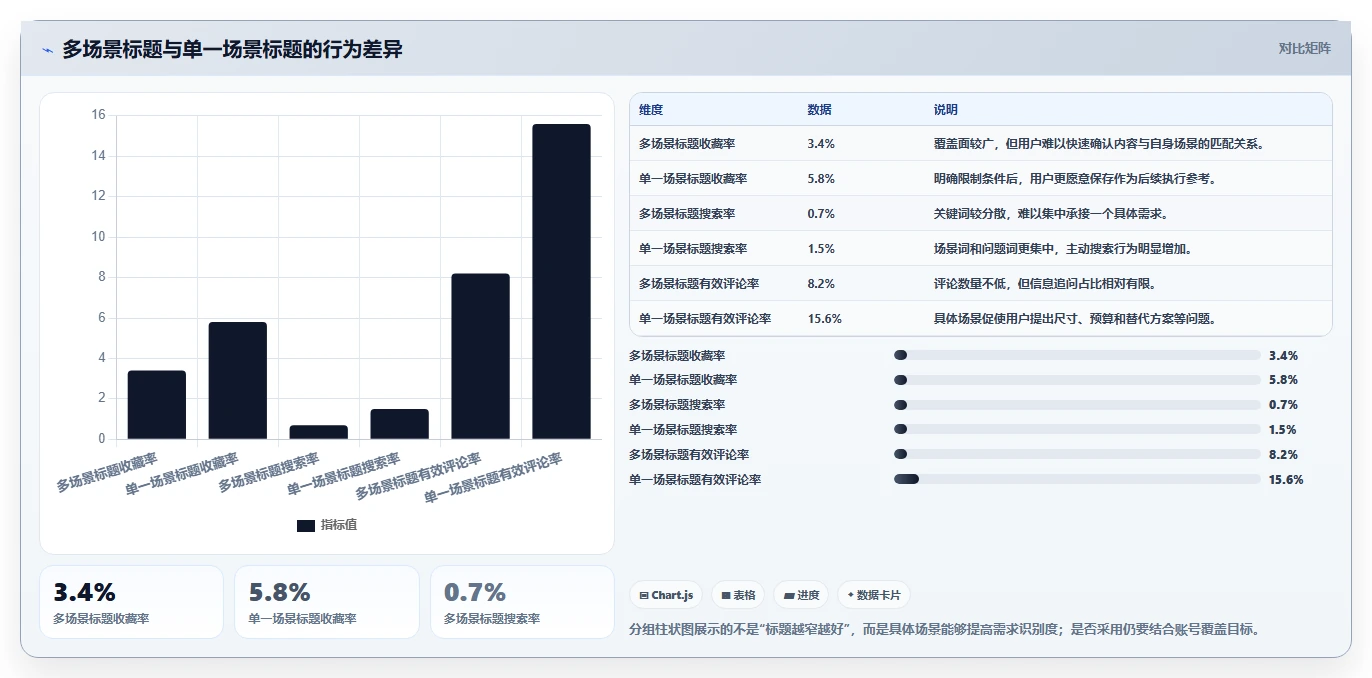The width and height of the screenshot is (1372, 678).
Task: Click the 多场景标题有效评论率 progress bar
Action: point(1077,454)
